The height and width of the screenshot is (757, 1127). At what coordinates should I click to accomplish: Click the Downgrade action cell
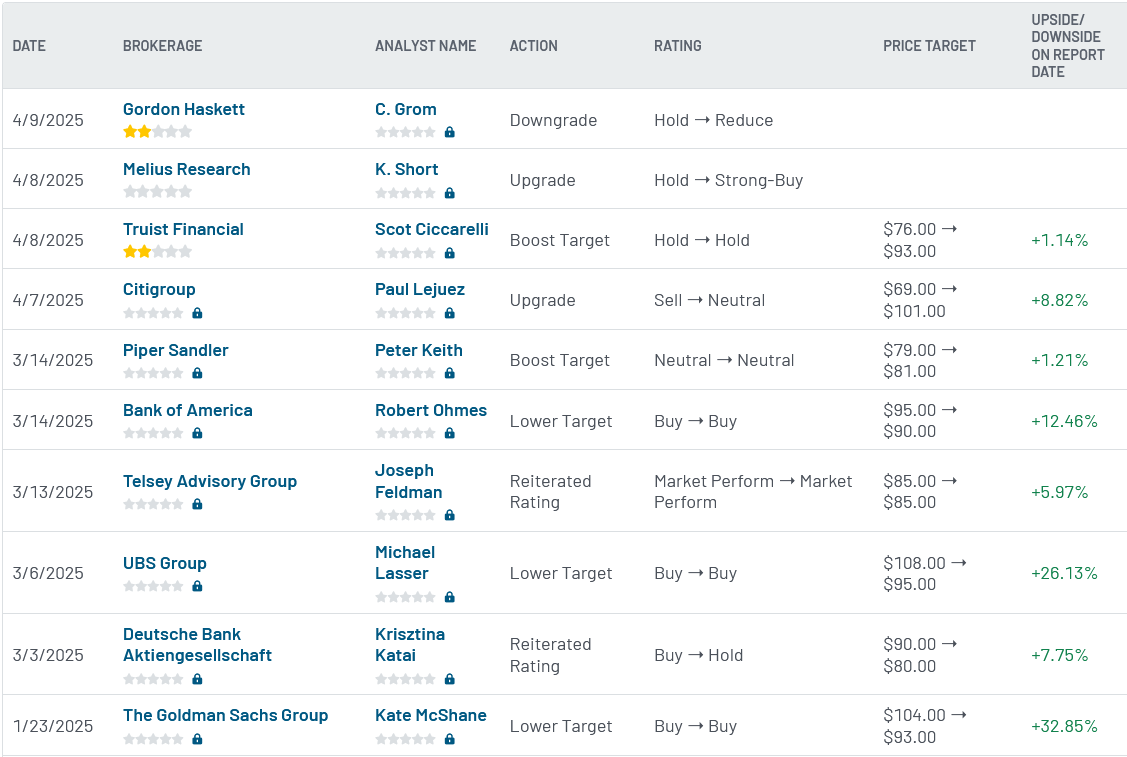553,120
